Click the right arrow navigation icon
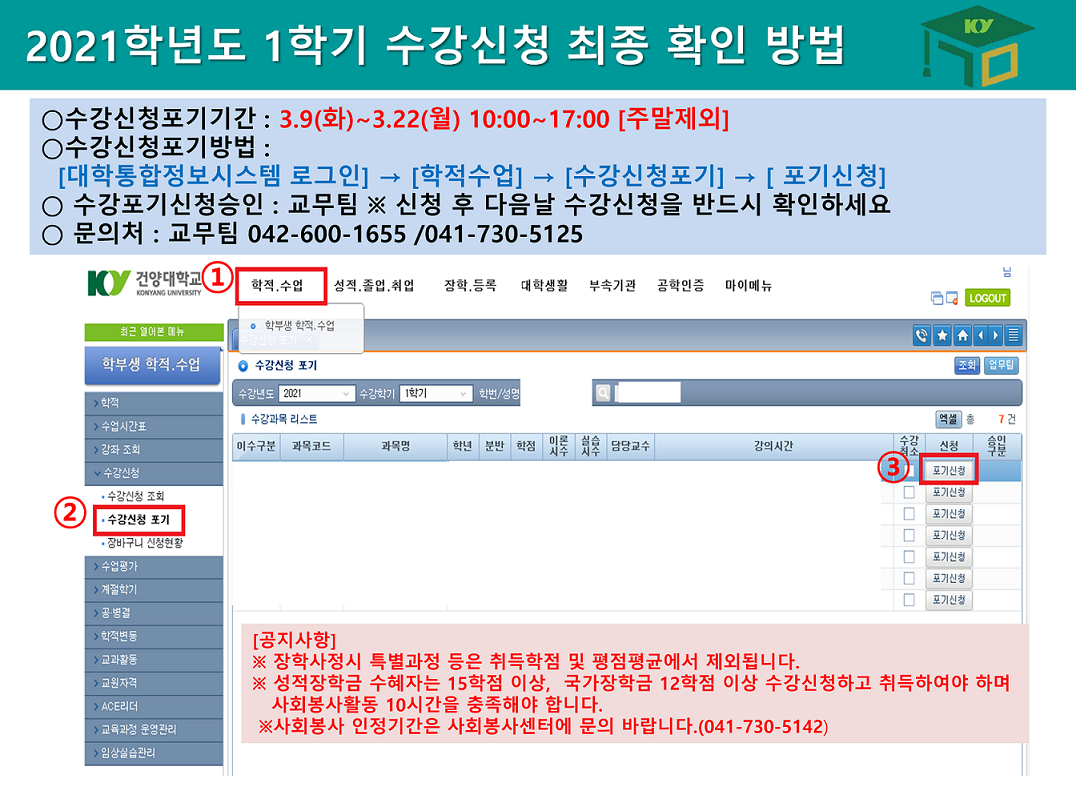The height and width of the screenshot is (807, 1076). coord(996,335)
